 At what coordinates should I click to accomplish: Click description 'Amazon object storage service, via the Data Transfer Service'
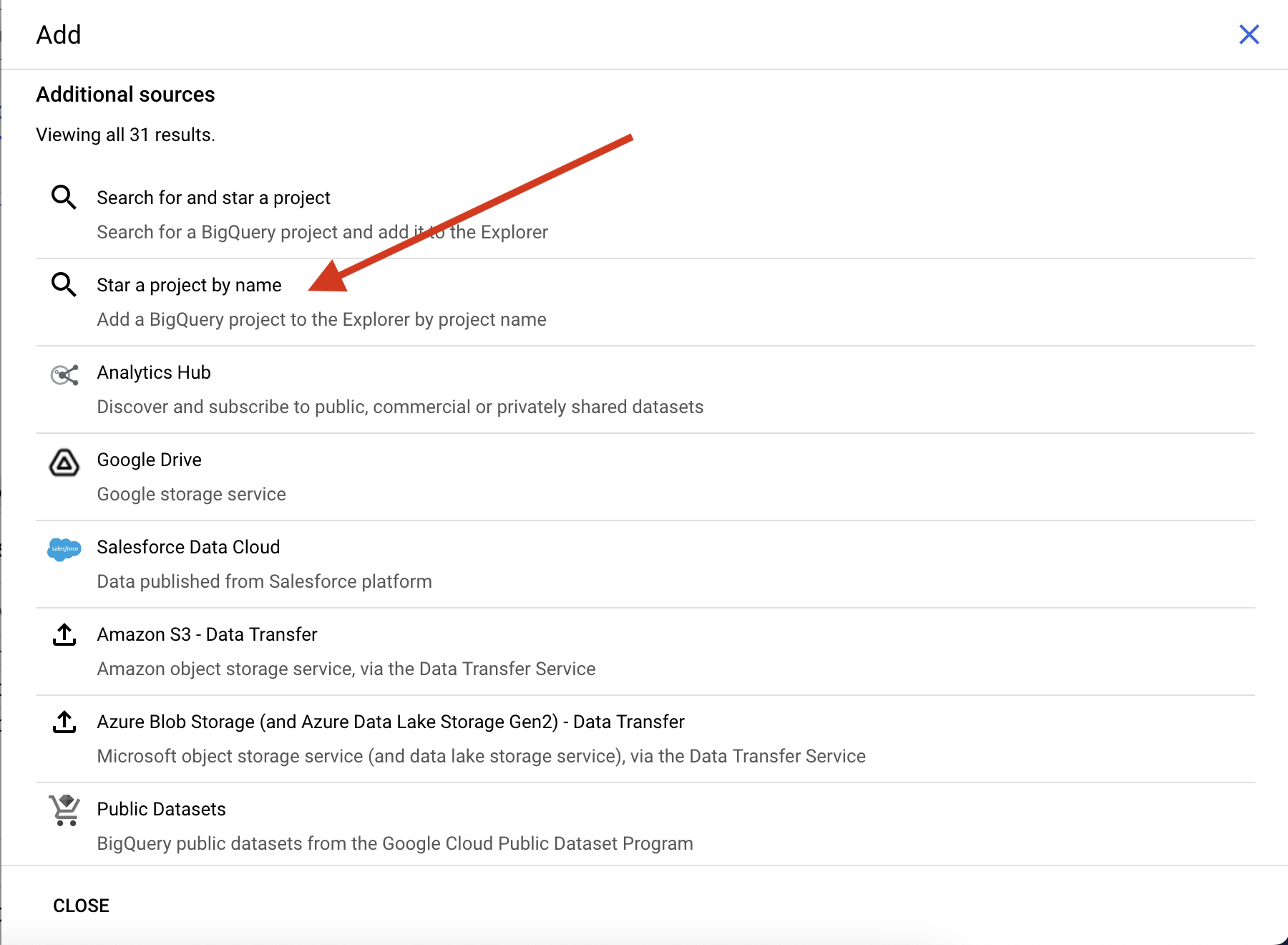pyautogui.click(x=346, y=669)
